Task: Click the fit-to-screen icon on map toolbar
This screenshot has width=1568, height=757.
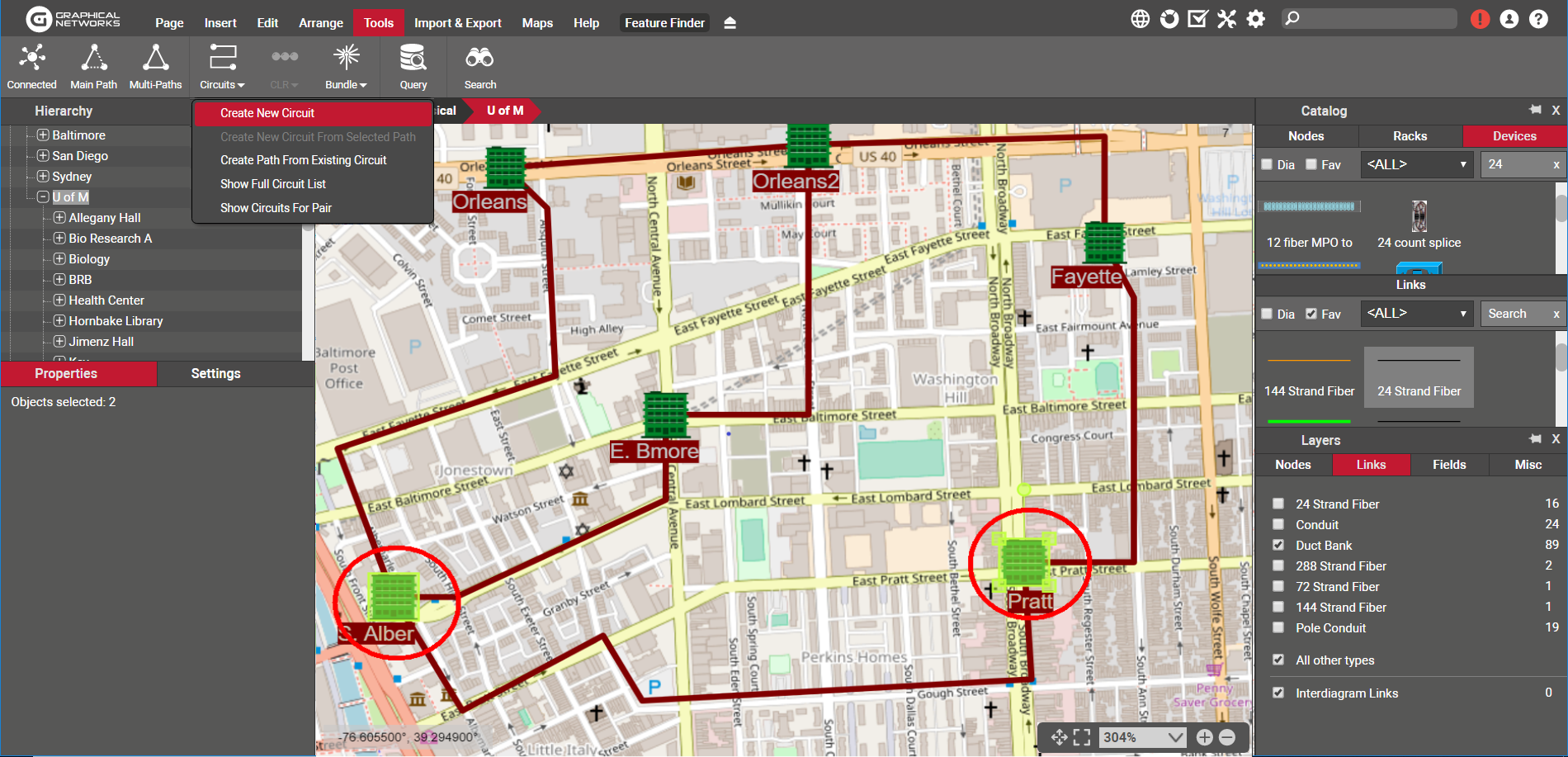Action: [x=1082, y=737]
